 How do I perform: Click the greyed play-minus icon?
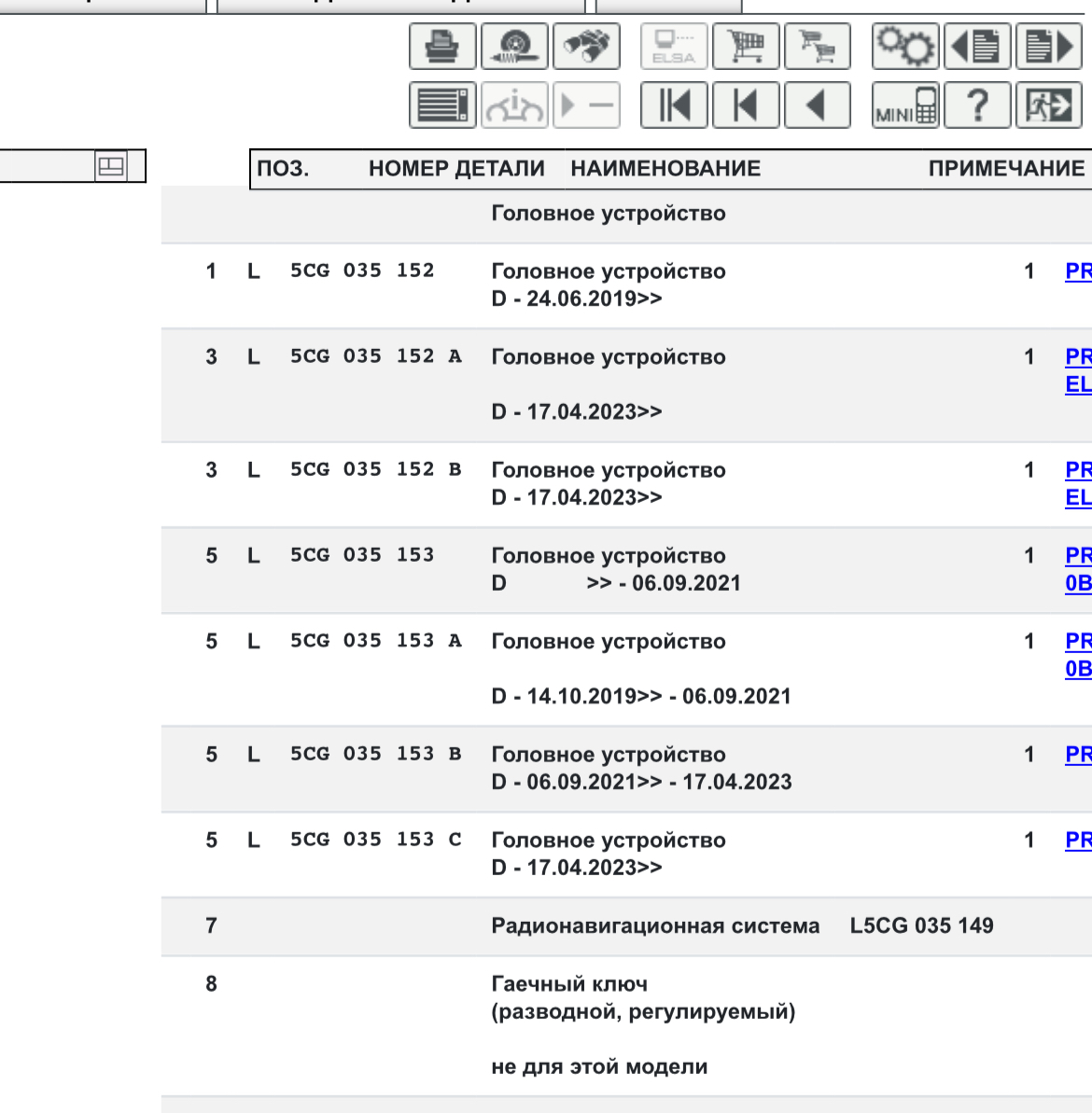coord(586,105)
